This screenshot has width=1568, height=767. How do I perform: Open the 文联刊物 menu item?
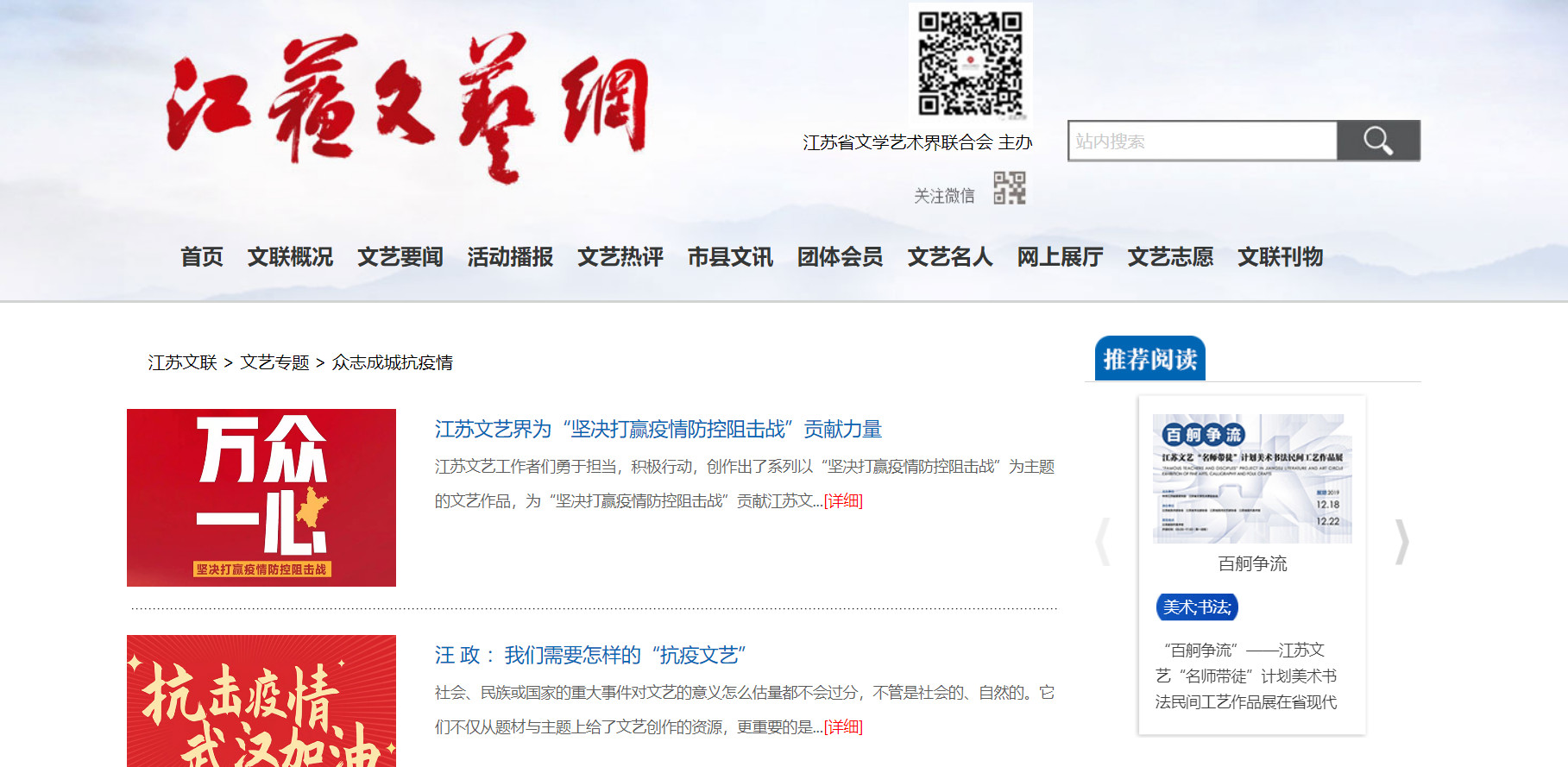tap(1280, 257)
